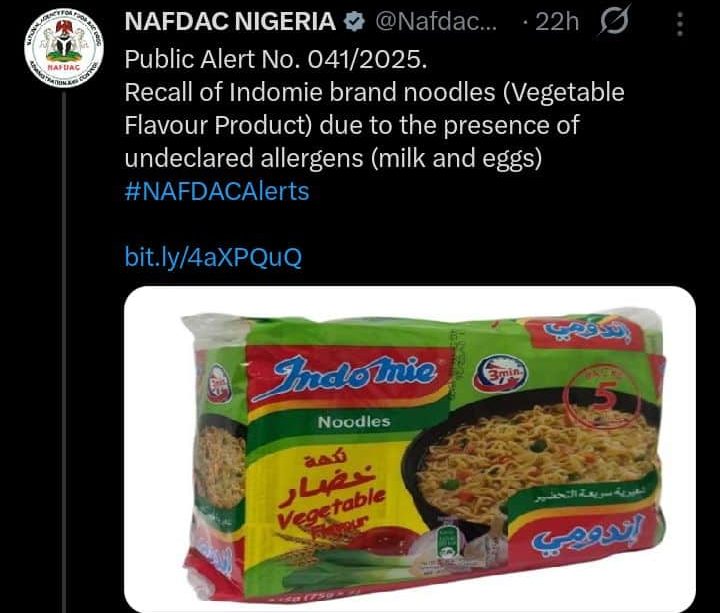The width and height of the screenshot is (720, 613).
Task: Click the blue '3 min' badge beside logo
Action: coord(502,376)
